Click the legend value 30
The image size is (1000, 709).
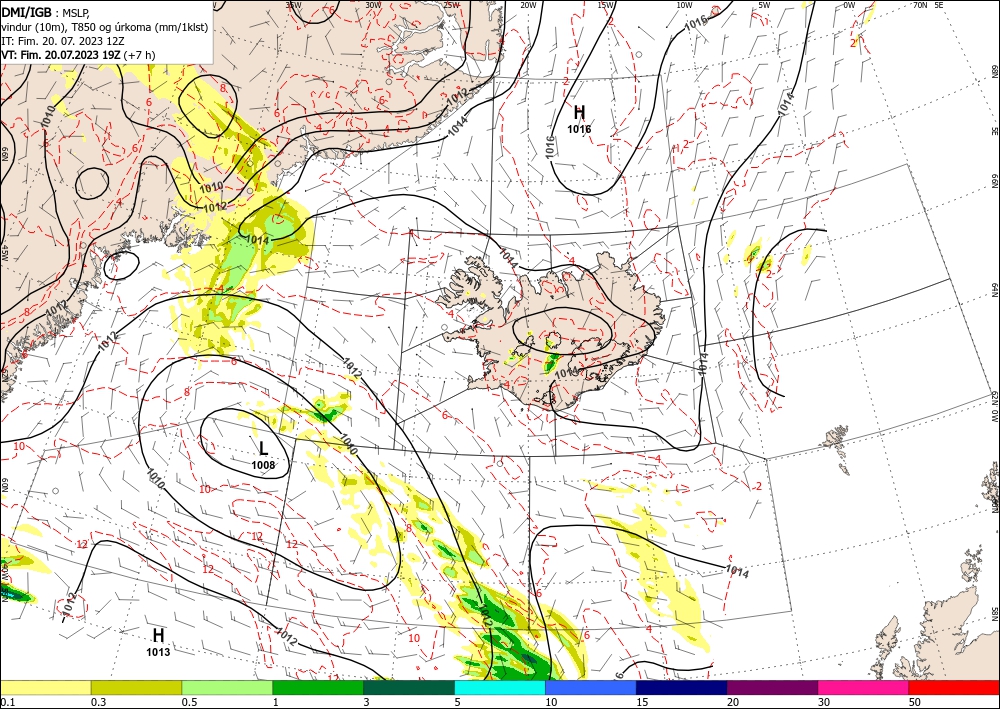(824, 702)
